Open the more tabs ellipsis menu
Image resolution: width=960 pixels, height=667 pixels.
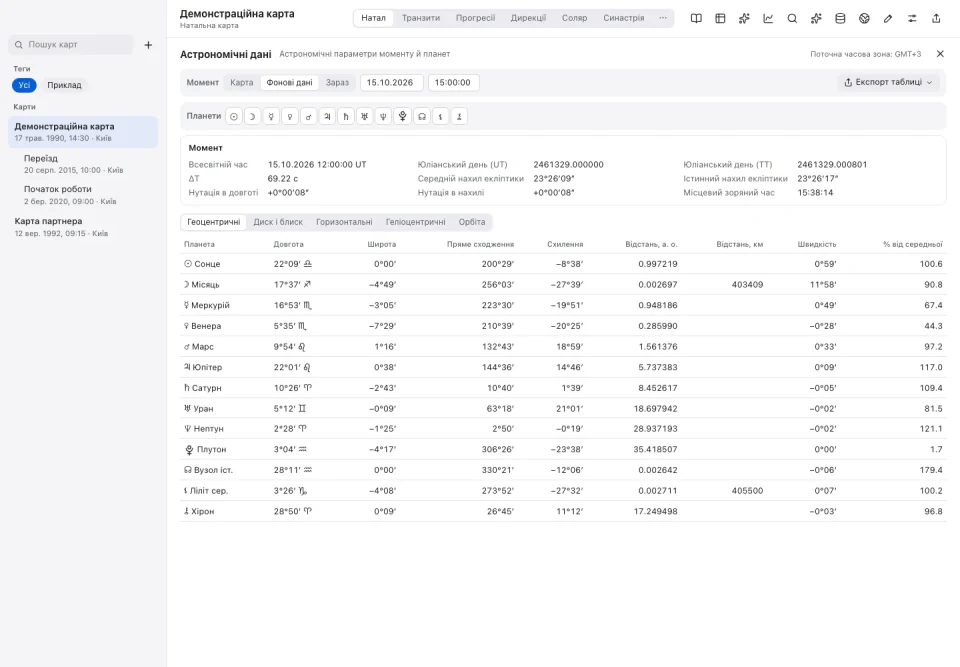coord(663,18)
